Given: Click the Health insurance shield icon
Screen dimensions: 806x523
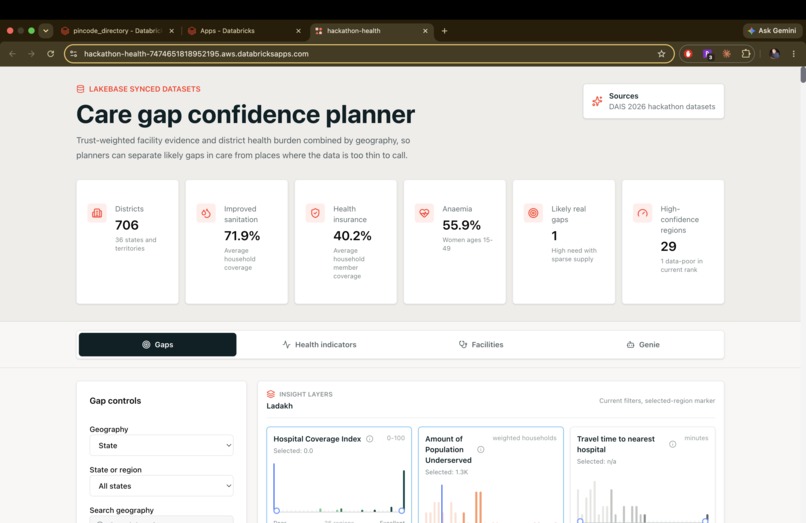Looking at the screenshot, I should tap(315, 213).
